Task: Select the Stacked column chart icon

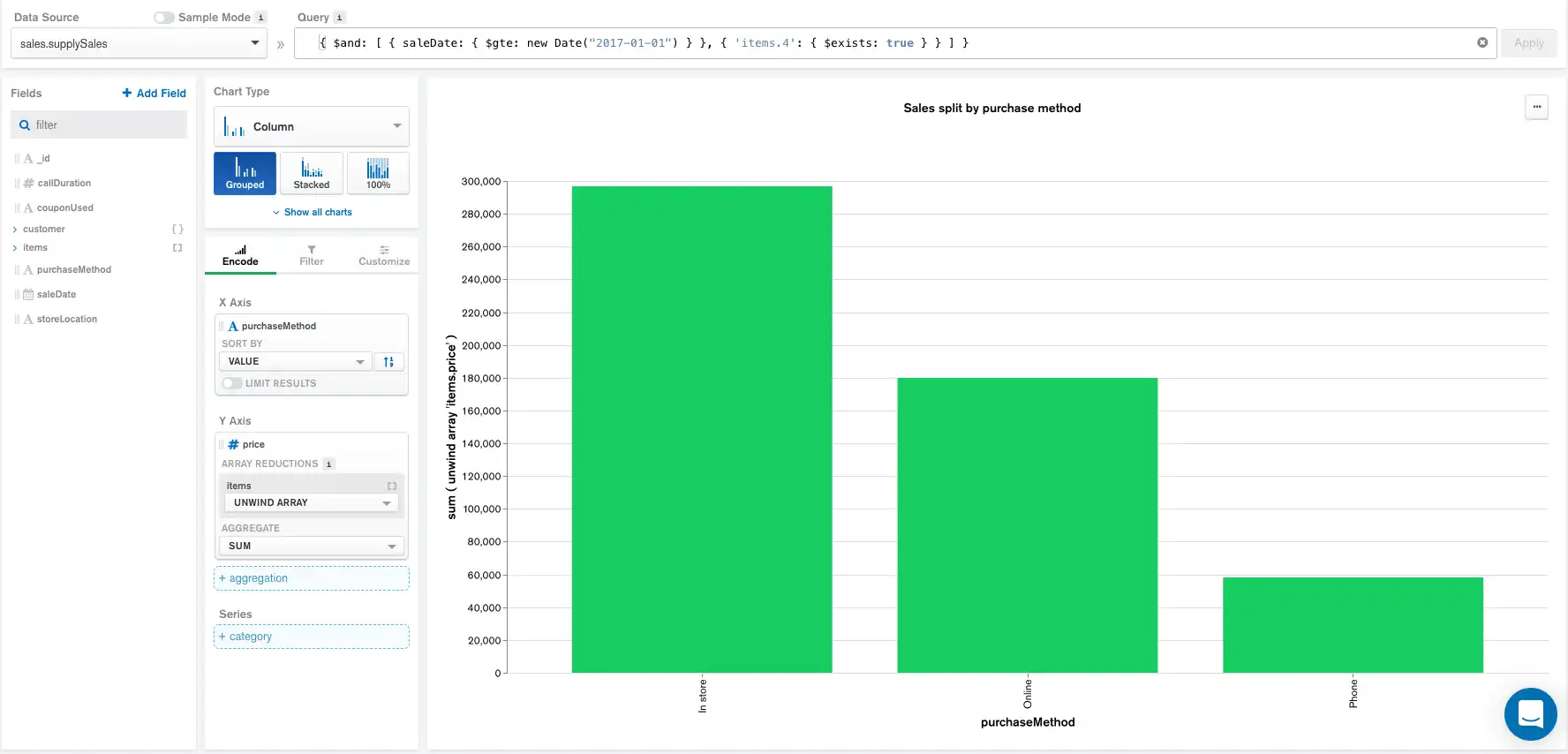Action: pyautogui.click(x=311, y=173)
